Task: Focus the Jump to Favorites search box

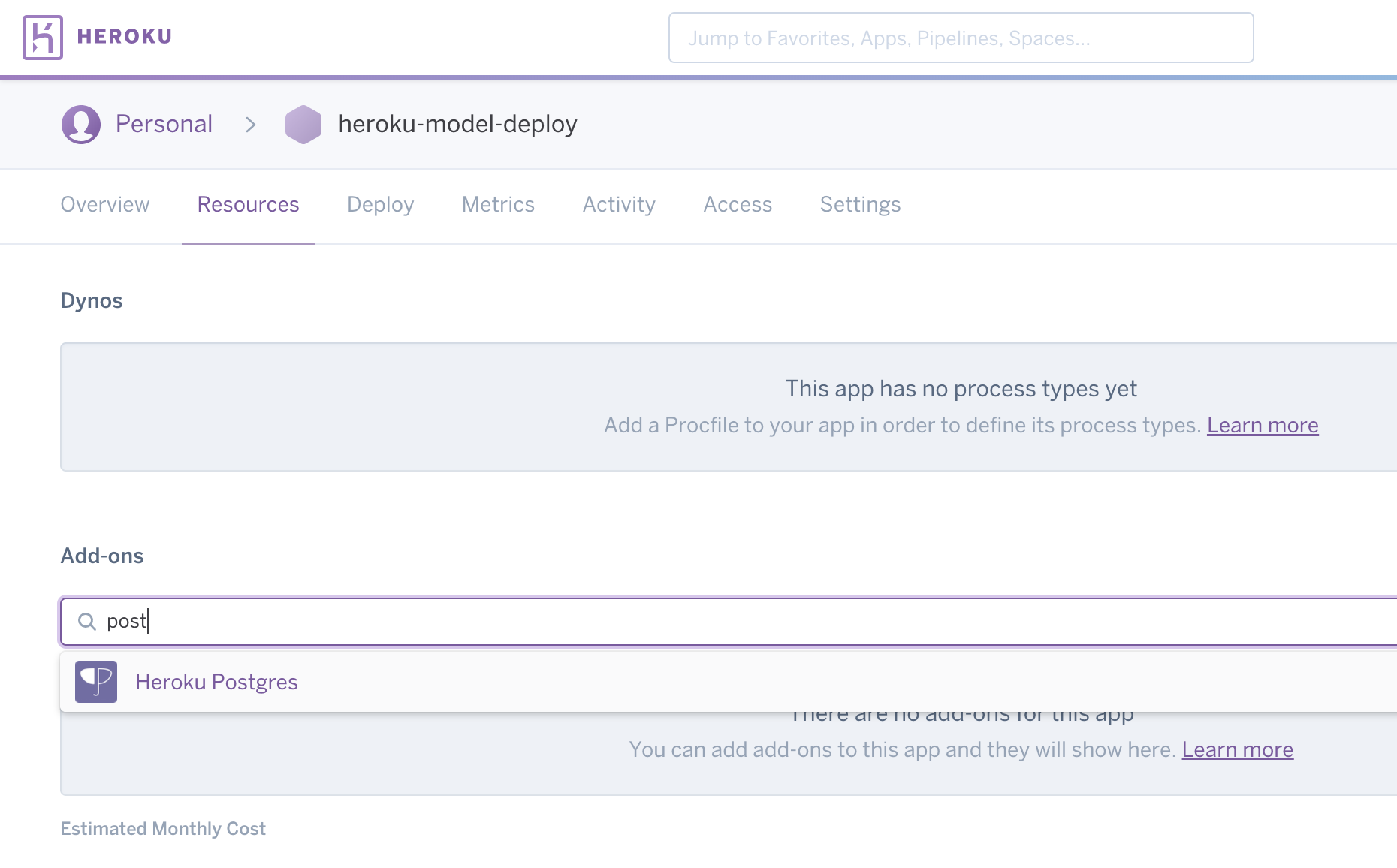Action: (x=961, y=38)
